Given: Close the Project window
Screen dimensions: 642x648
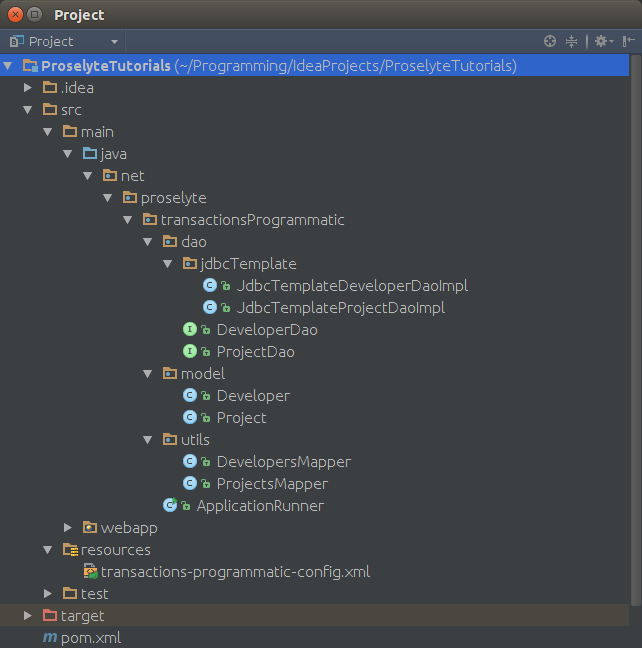Looking at the screenshot, I should click(15, 15).
